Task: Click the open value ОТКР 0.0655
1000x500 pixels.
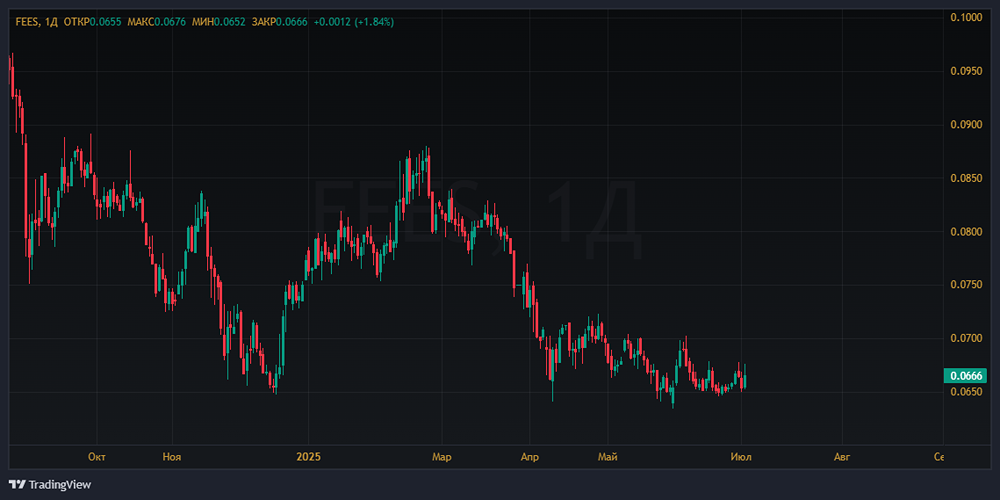Action: [x=92, y=22]
